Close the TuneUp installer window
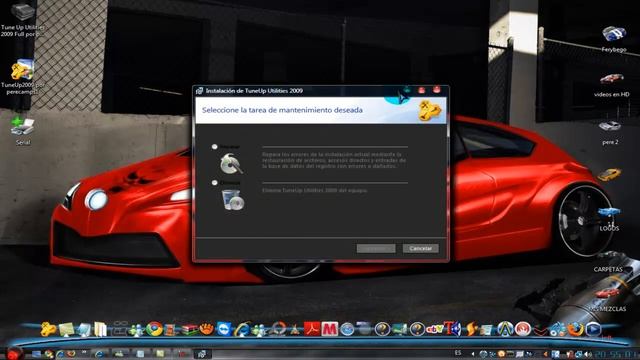640x360 pixels. (436, 90)
